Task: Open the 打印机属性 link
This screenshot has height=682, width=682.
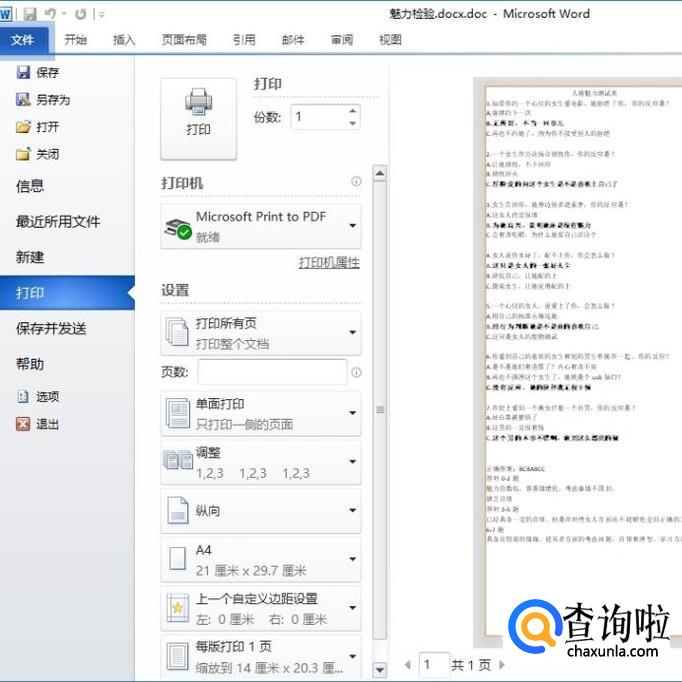Action: point(329,263)
